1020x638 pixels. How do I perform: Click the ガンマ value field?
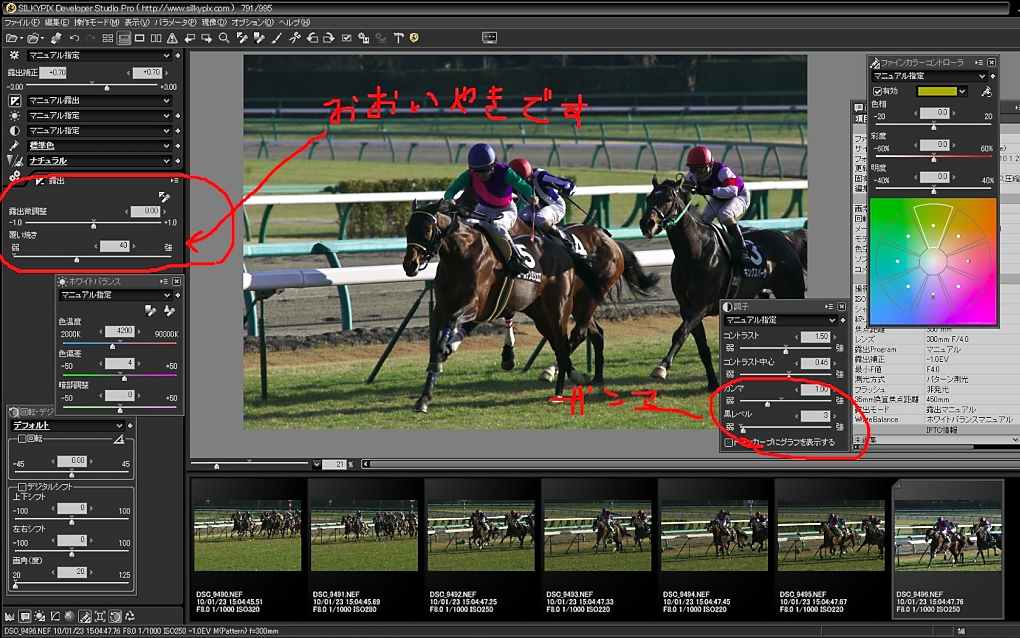(815, 389)
